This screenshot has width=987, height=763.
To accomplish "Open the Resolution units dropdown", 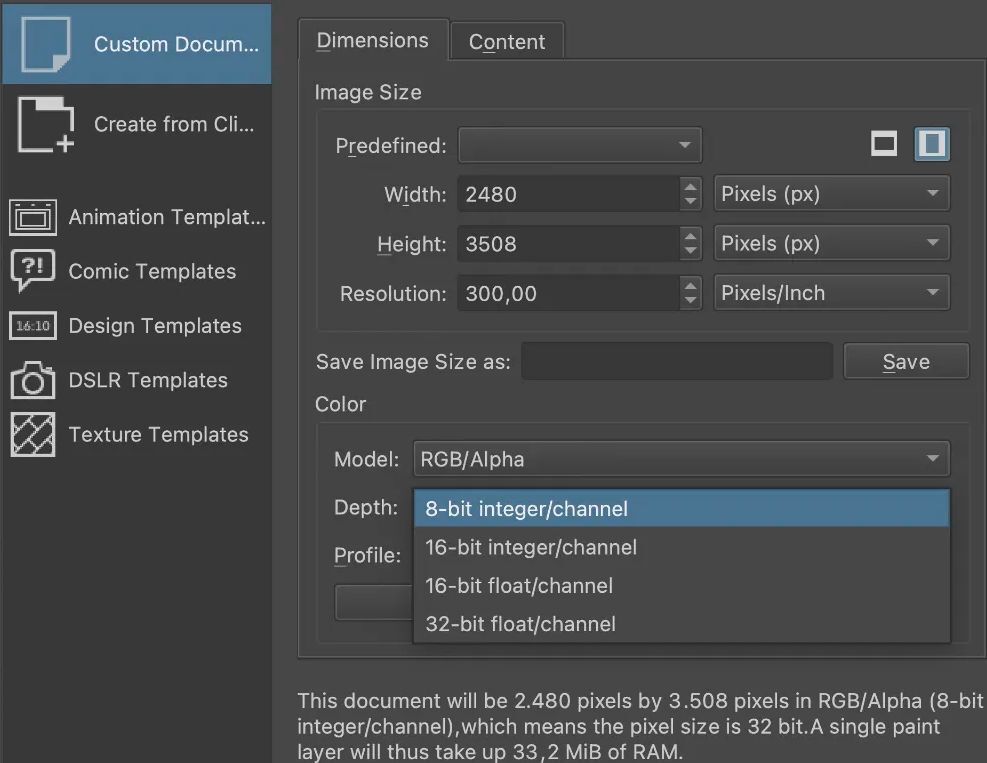I will pos(831,292).
